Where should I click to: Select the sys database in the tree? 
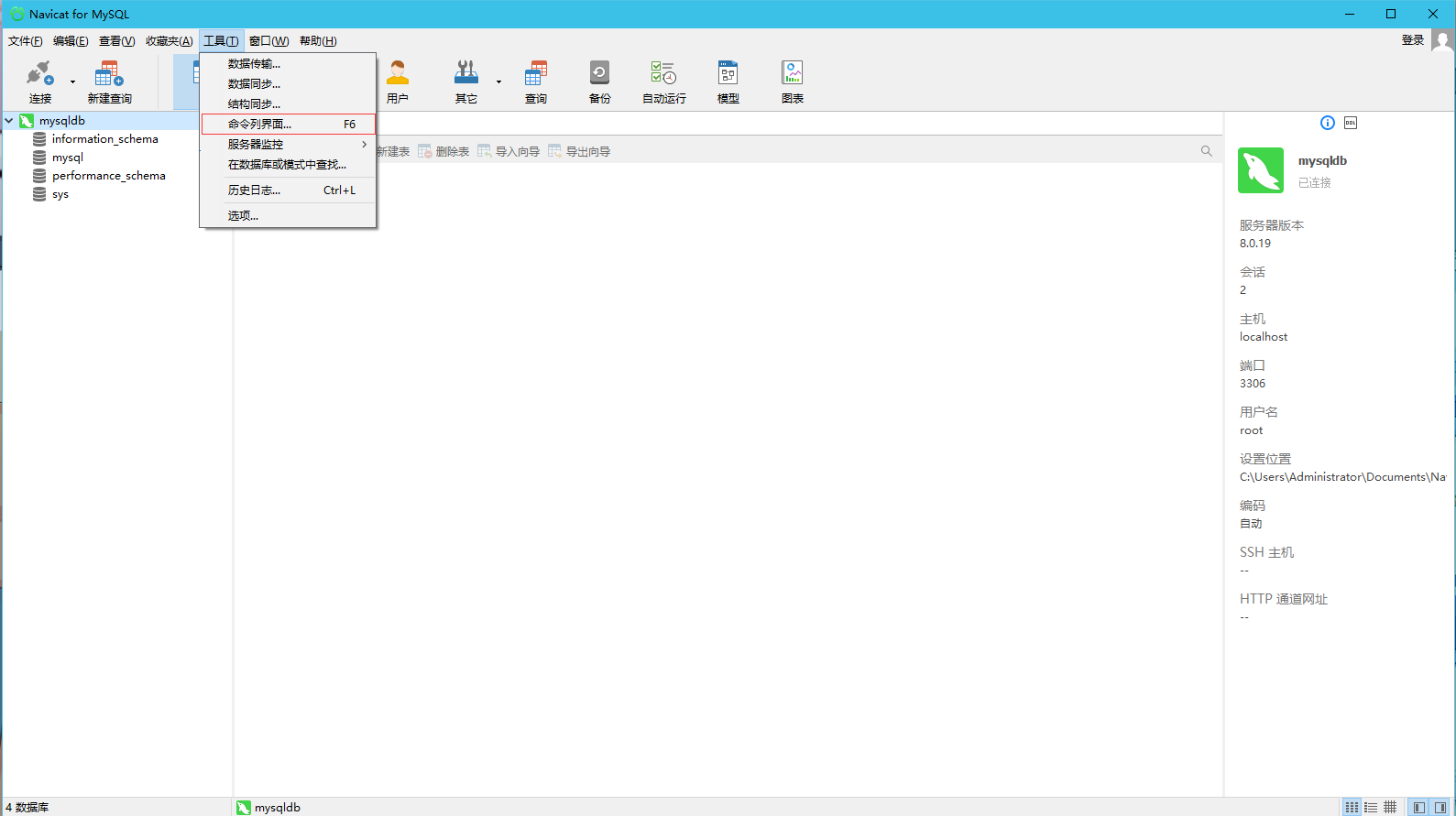click(60, 194)
